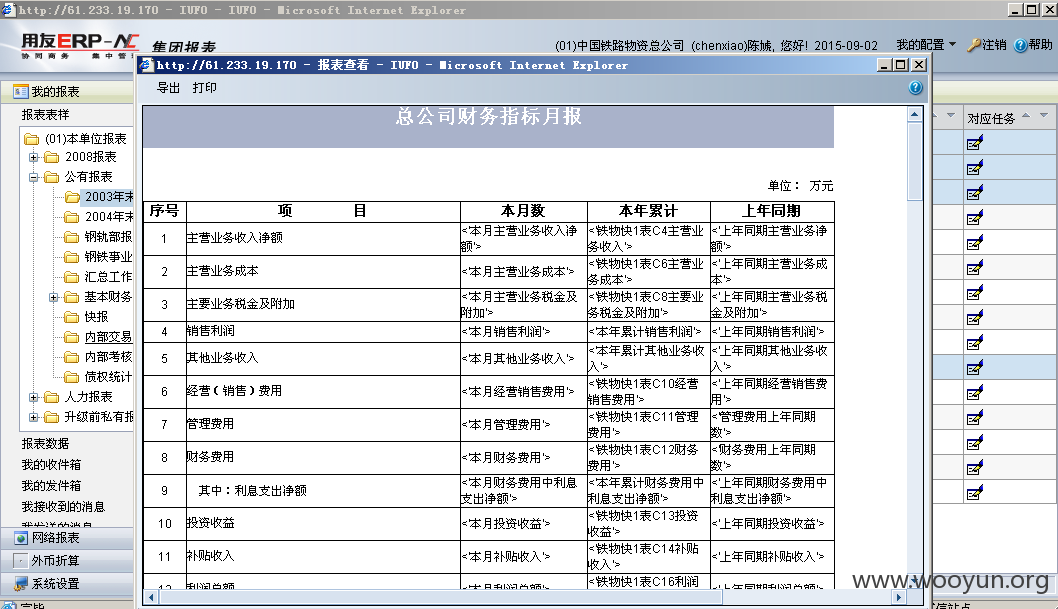The height and width of the screenshot is (609, 1058).
Task: Click the 本月数 column header
Action: pyautogui.click(x=523, y=211)
